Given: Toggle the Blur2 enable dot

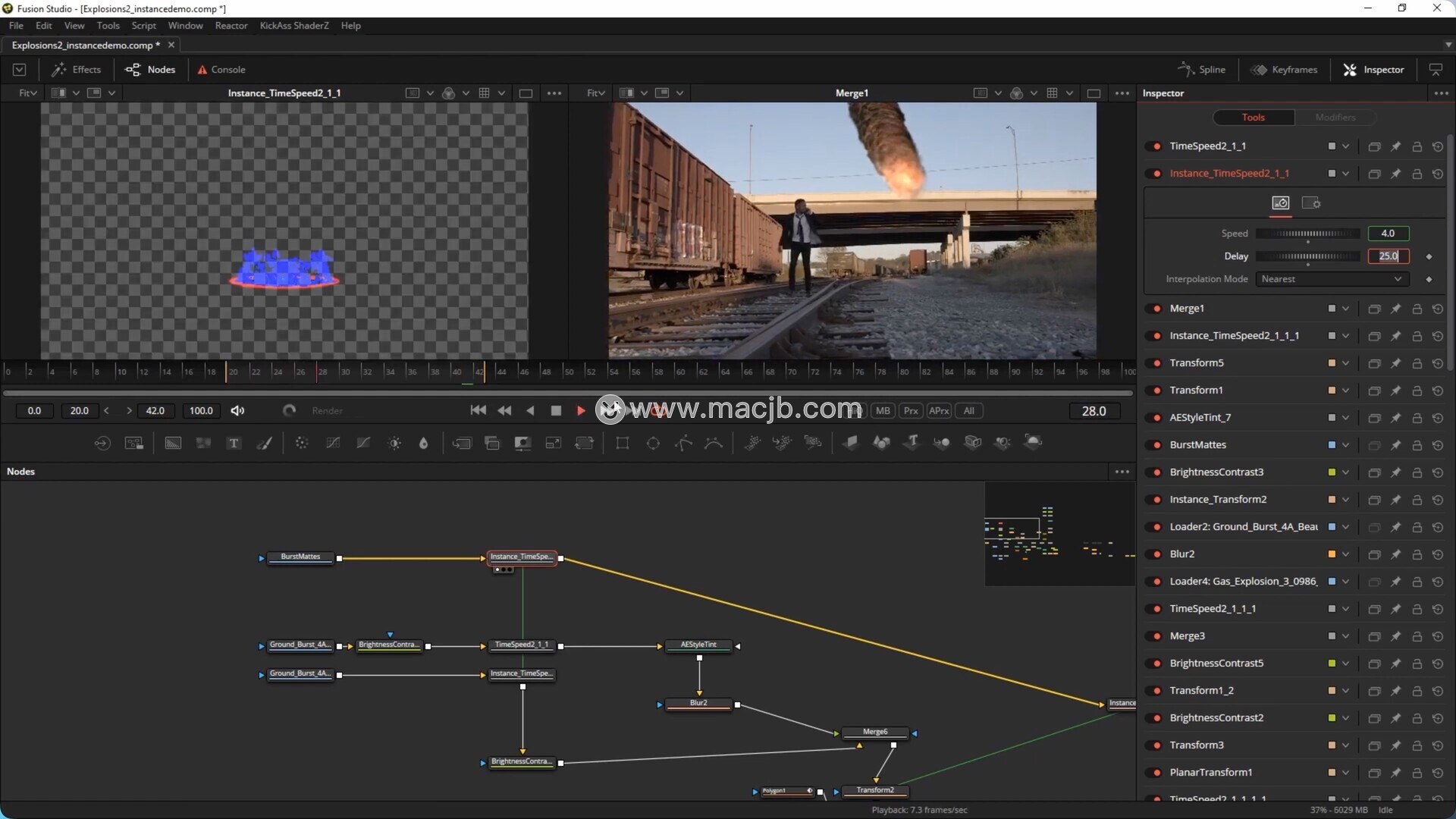Looking at the screenshot, I should click(x=1156, y=554).
